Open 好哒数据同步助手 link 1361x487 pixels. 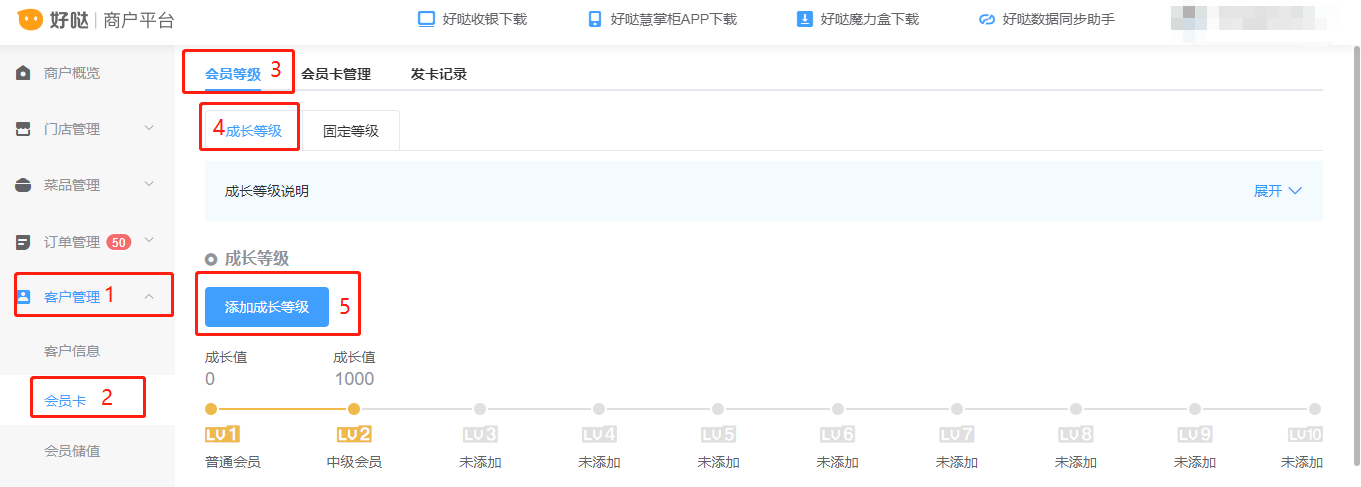point(1046,19)
